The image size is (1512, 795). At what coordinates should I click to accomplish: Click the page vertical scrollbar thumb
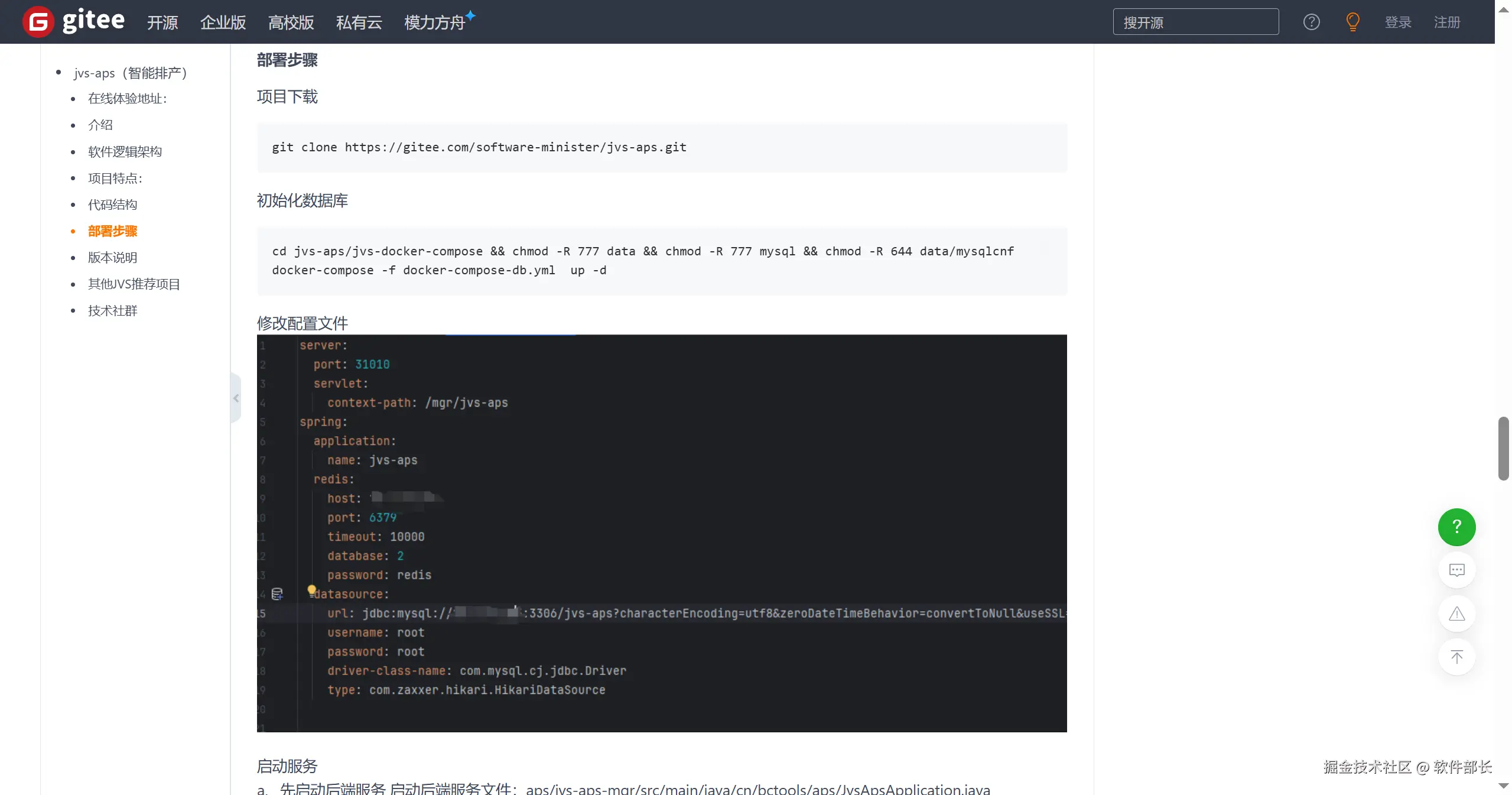click(1503, 448)
